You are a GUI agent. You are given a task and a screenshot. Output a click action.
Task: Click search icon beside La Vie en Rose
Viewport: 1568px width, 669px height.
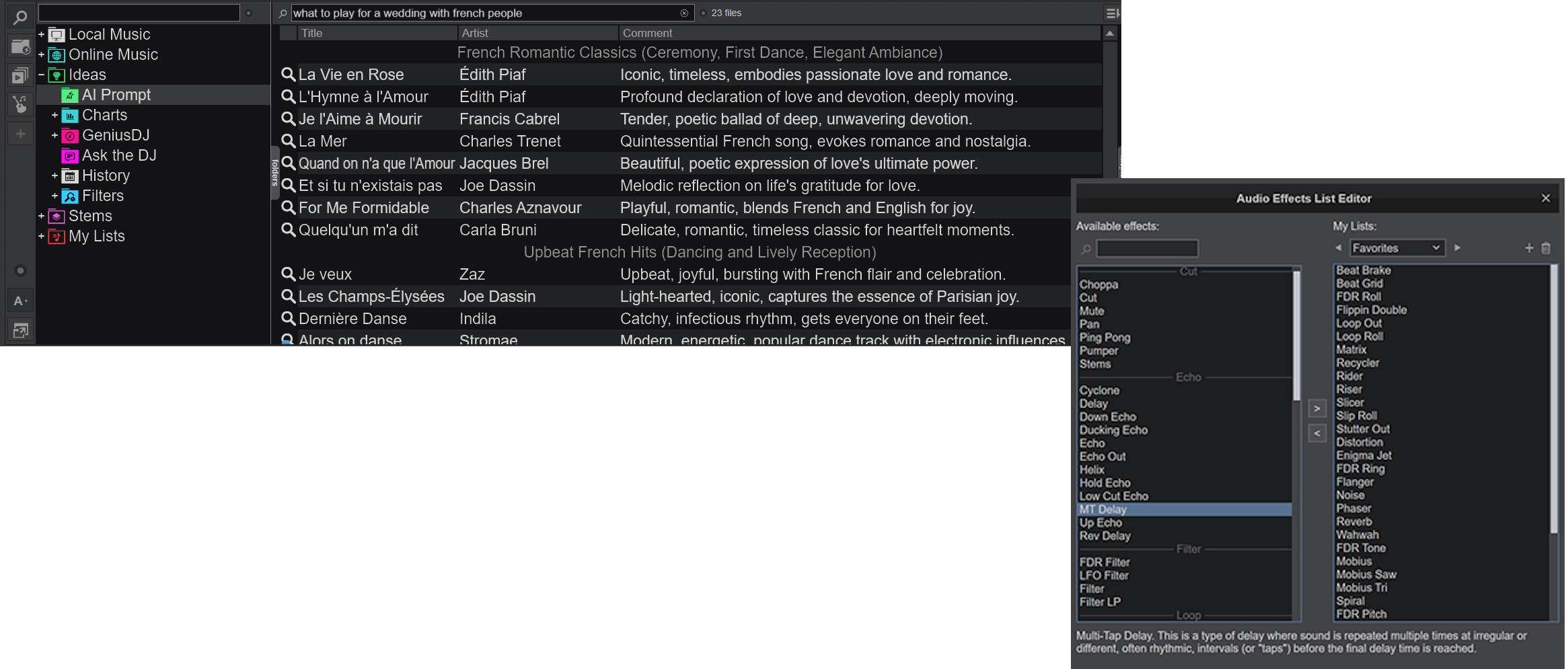pos(288,75)
